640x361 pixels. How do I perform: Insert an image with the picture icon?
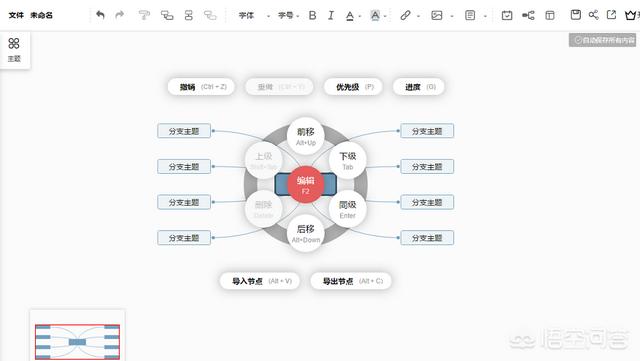click(437, 16)
